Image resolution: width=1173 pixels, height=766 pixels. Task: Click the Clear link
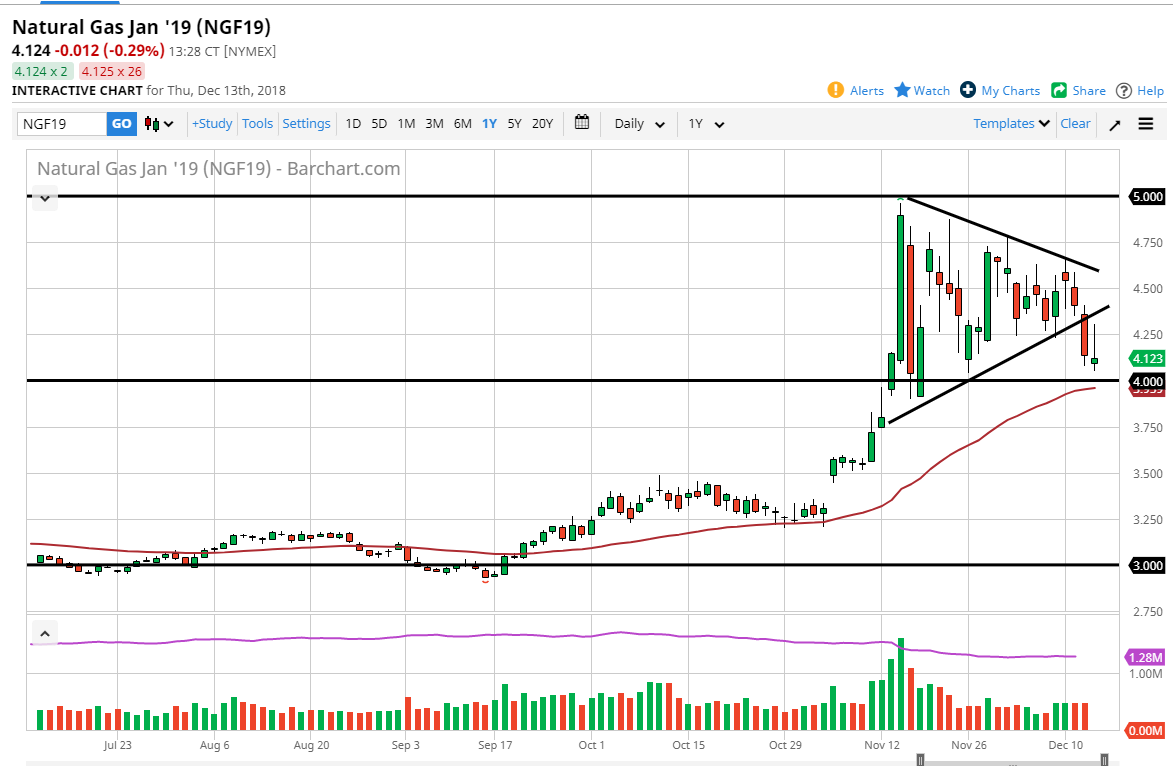point(1075,124)
